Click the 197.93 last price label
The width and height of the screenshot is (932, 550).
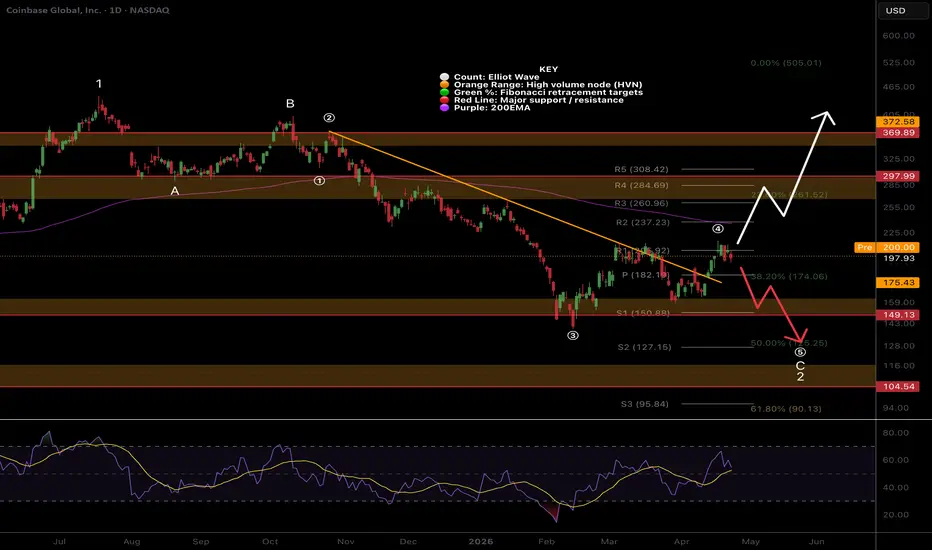tap(899, 258)
